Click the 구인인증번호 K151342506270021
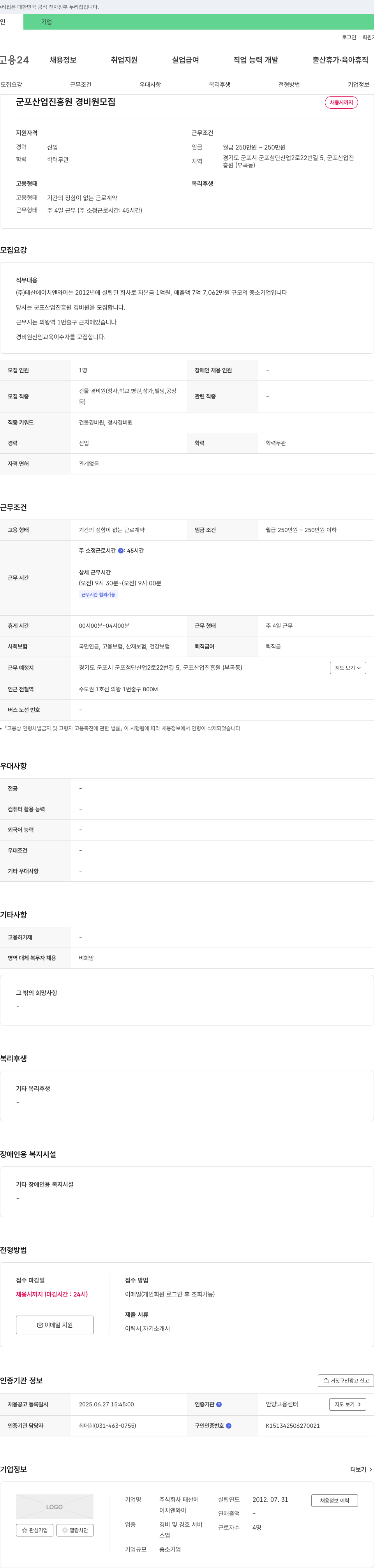 click(x=292, y=1426)
